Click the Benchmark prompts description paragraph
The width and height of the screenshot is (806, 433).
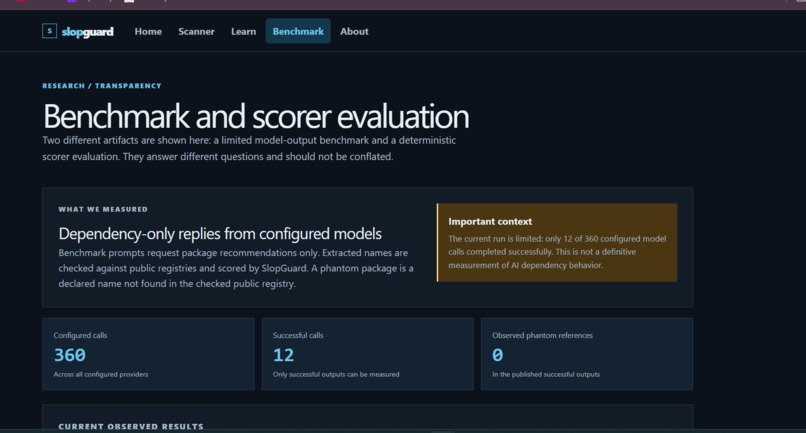pos(236,268)
